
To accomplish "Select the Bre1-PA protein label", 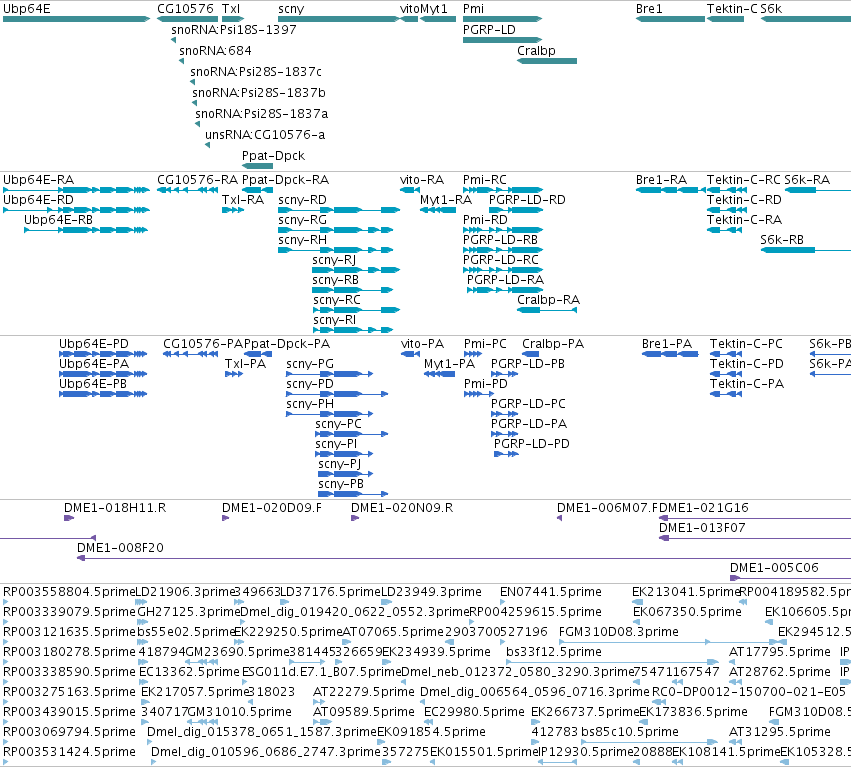I will pos(667,344).
